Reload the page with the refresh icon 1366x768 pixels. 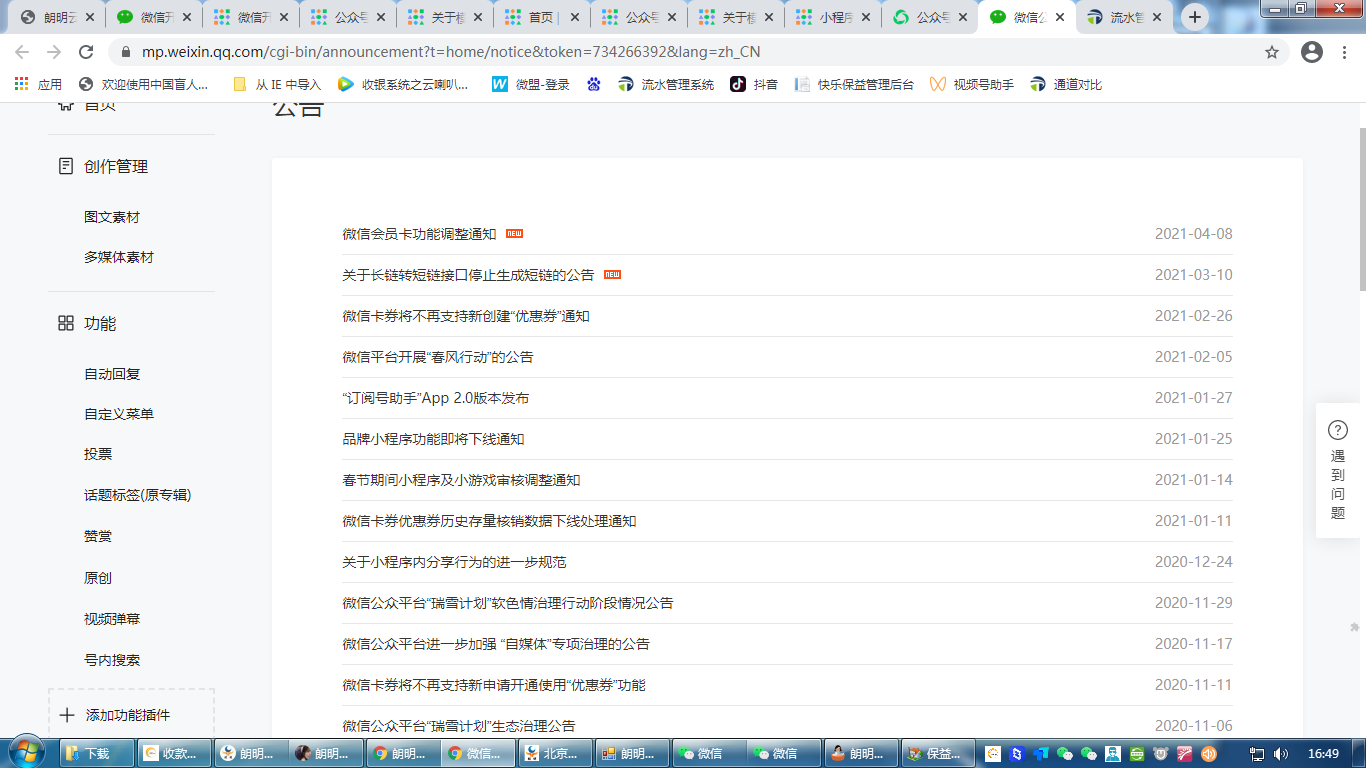point(86,52)
